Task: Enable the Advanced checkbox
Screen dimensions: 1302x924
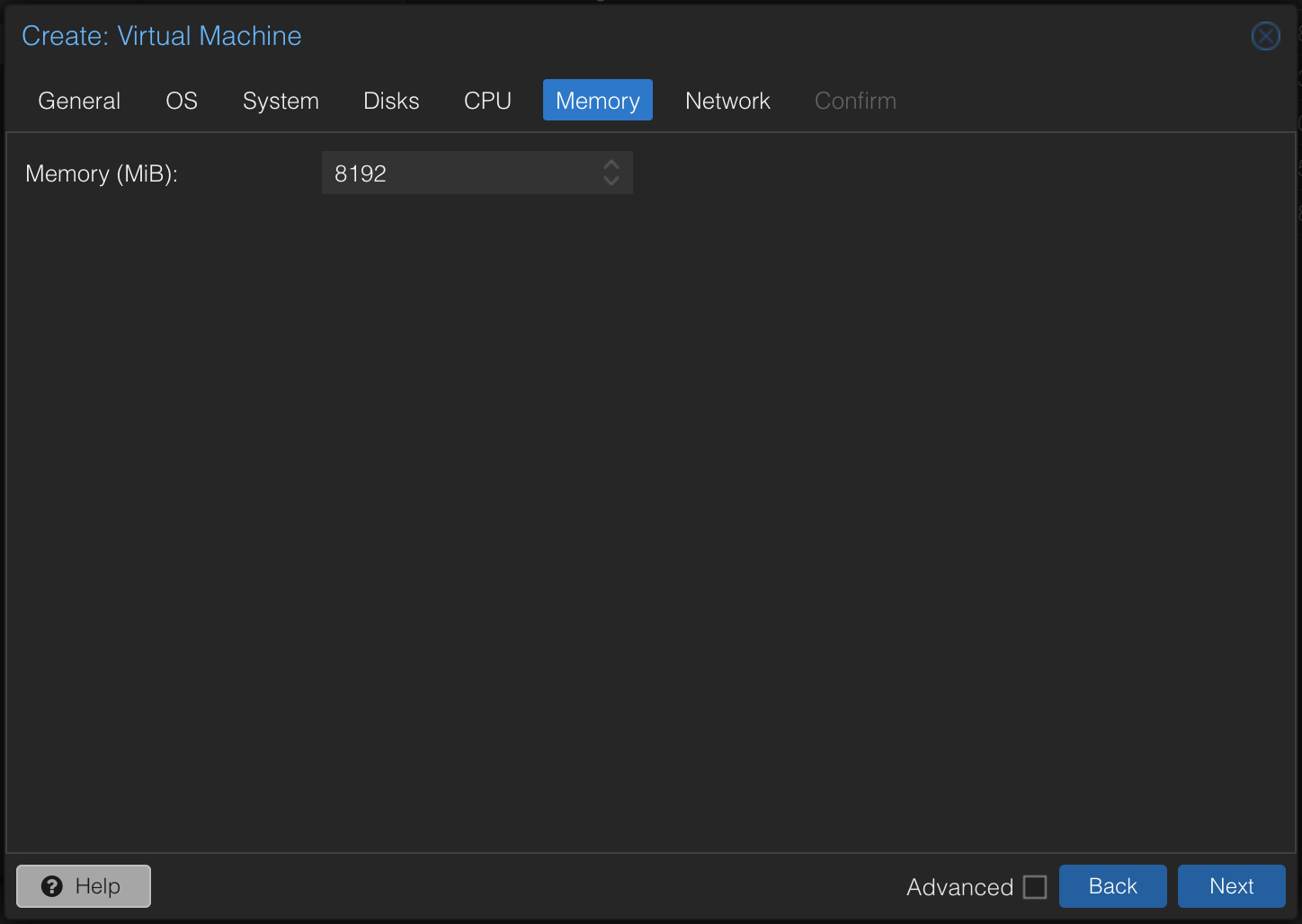Action: (x=1036, y=886)
